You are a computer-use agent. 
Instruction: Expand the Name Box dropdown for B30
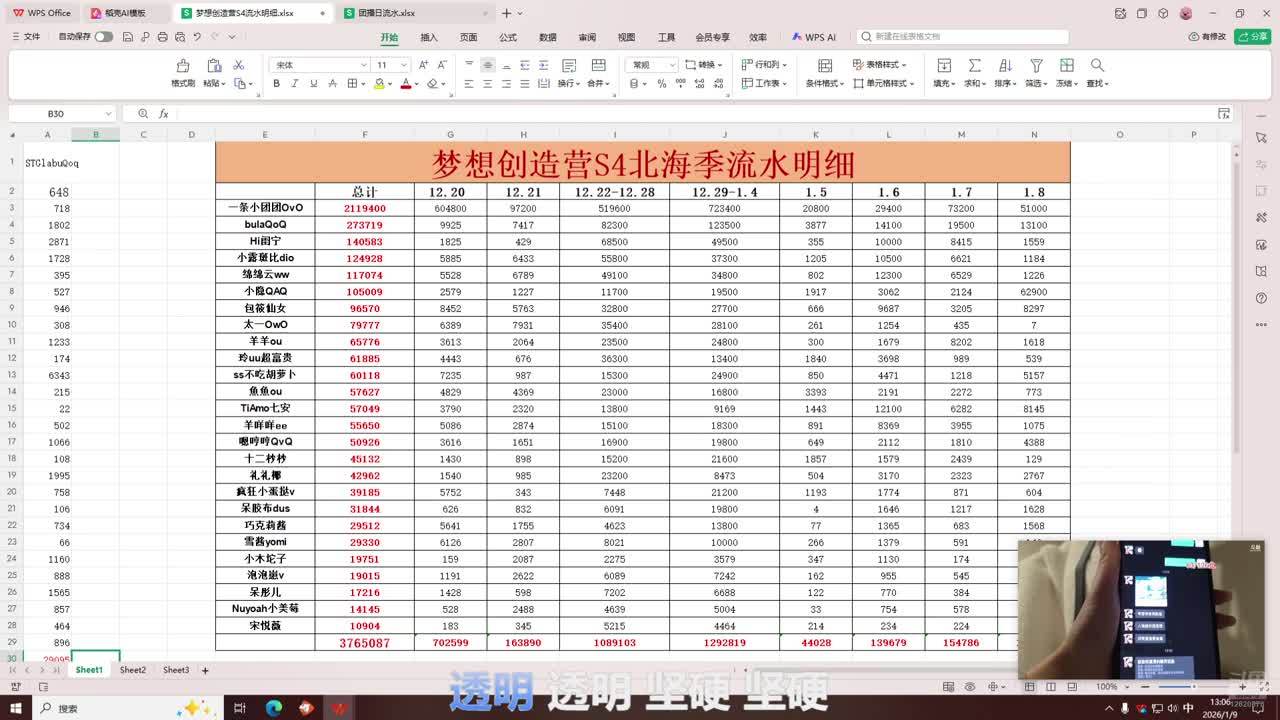tap(107, 114)
